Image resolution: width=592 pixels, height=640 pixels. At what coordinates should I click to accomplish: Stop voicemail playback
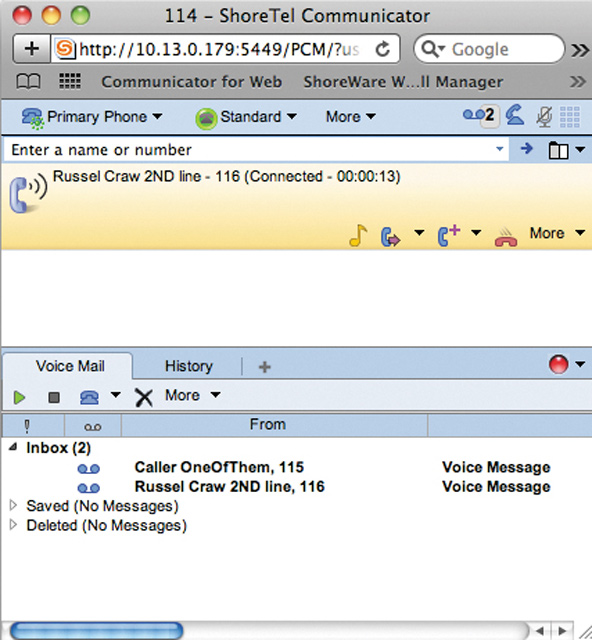coord(54,397)
